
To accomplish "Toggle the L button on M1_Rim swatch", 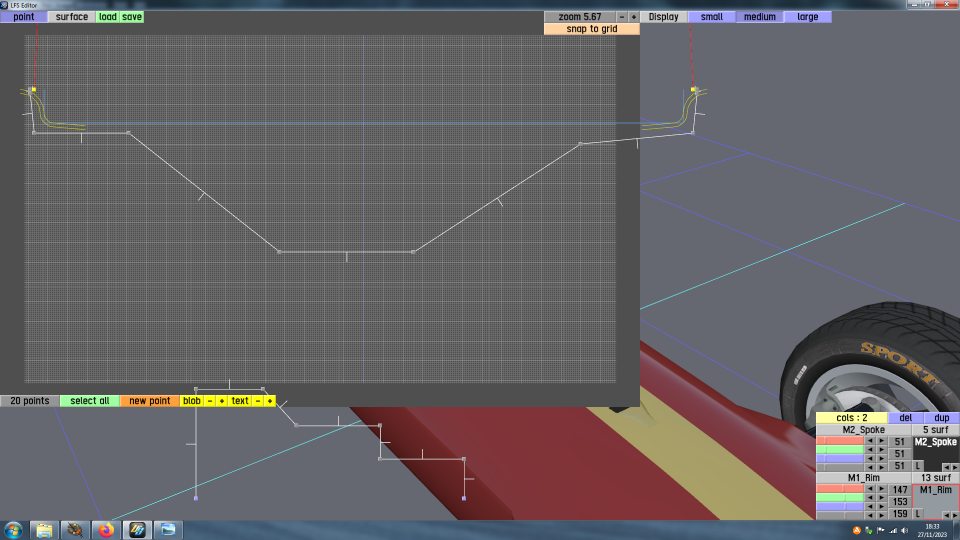I will tap(918, 514).
